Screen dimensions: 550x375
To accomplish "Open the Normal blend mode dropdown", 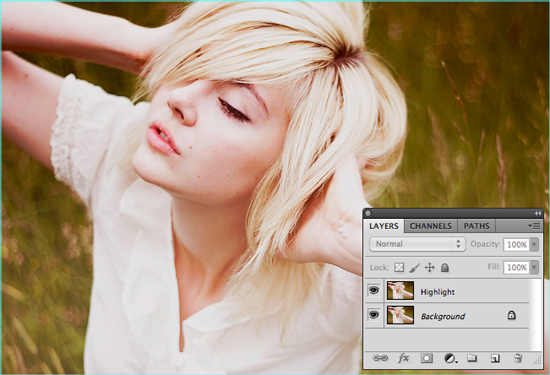I will coord(417,244).
